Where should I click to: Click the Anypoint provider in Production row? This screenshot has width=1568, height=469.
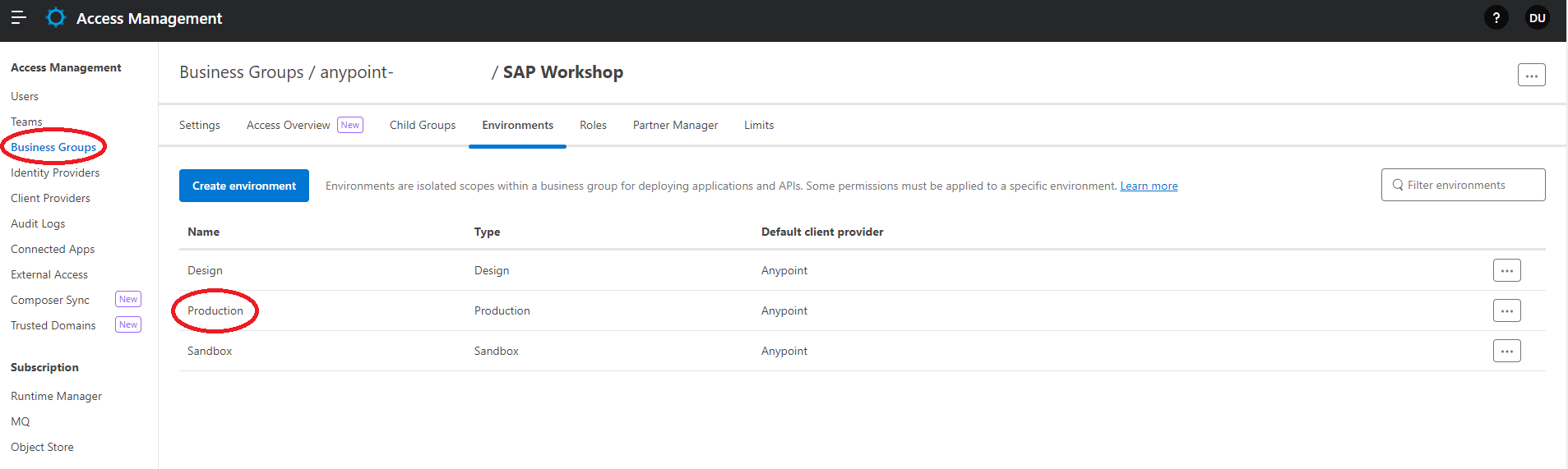[x=784, y=310]
